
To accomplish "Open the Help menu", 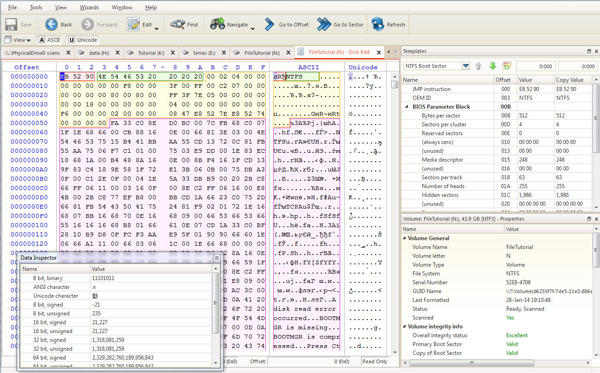I will pos(151,7).
